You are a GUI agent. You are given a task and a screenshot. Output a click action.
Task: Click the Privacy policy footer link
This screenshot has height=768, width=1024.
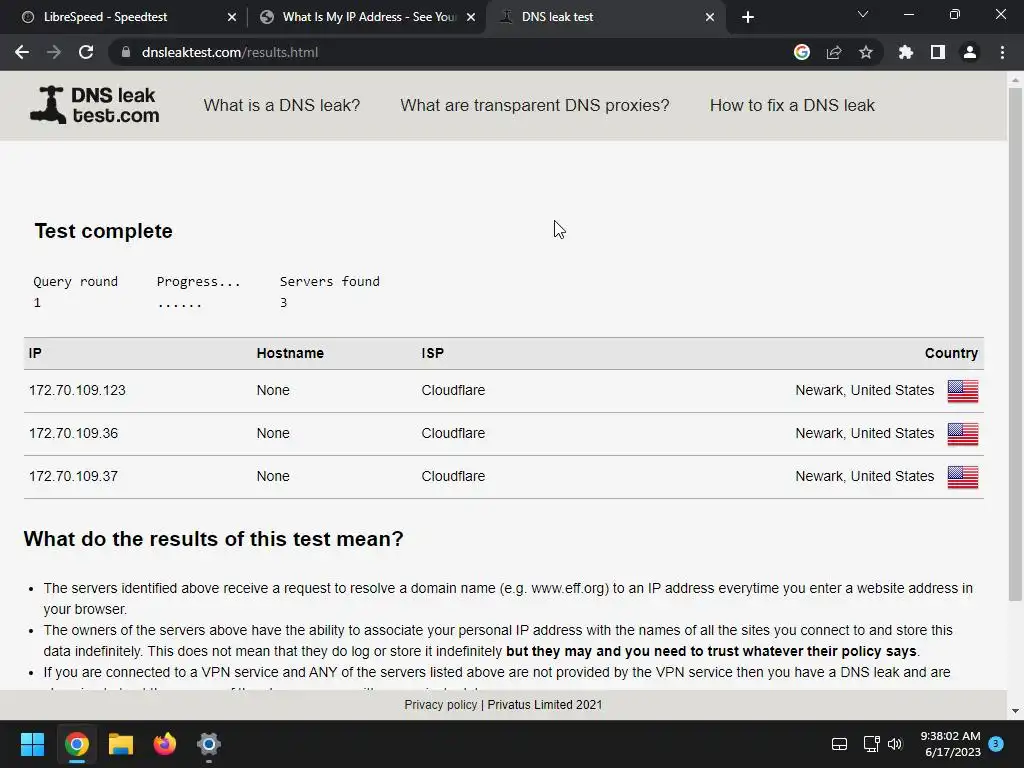click(x=441, y=705)
